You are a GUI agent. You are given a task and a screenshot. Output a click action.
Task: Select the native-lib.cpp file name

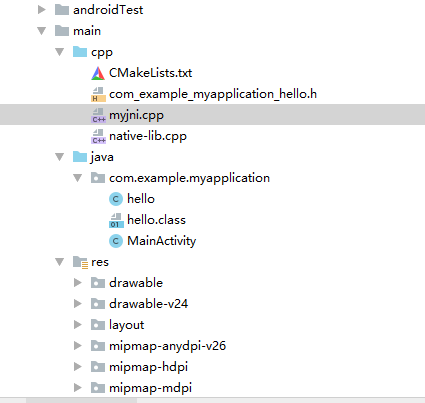[x=148, y=136]
